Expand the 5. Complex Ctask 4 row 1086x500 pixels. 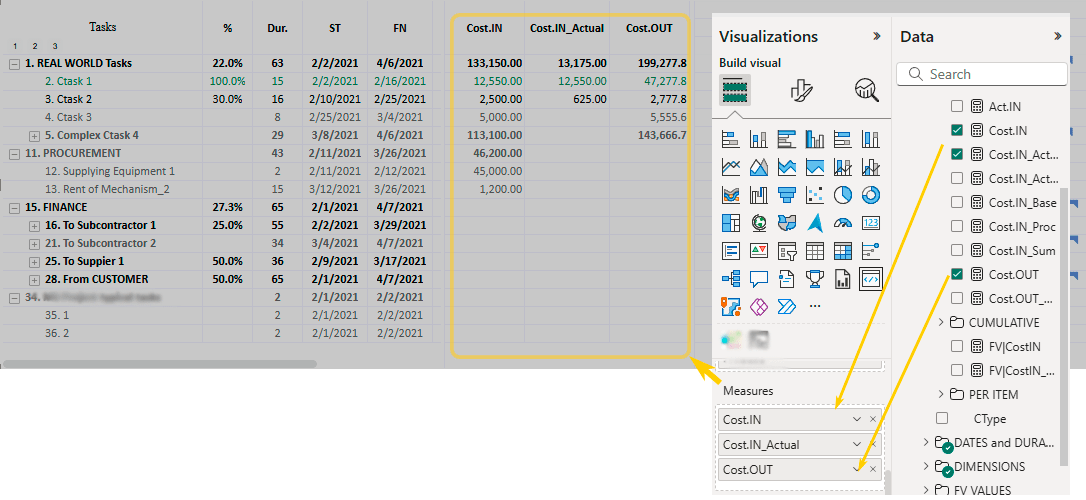(x=34, y=135)
